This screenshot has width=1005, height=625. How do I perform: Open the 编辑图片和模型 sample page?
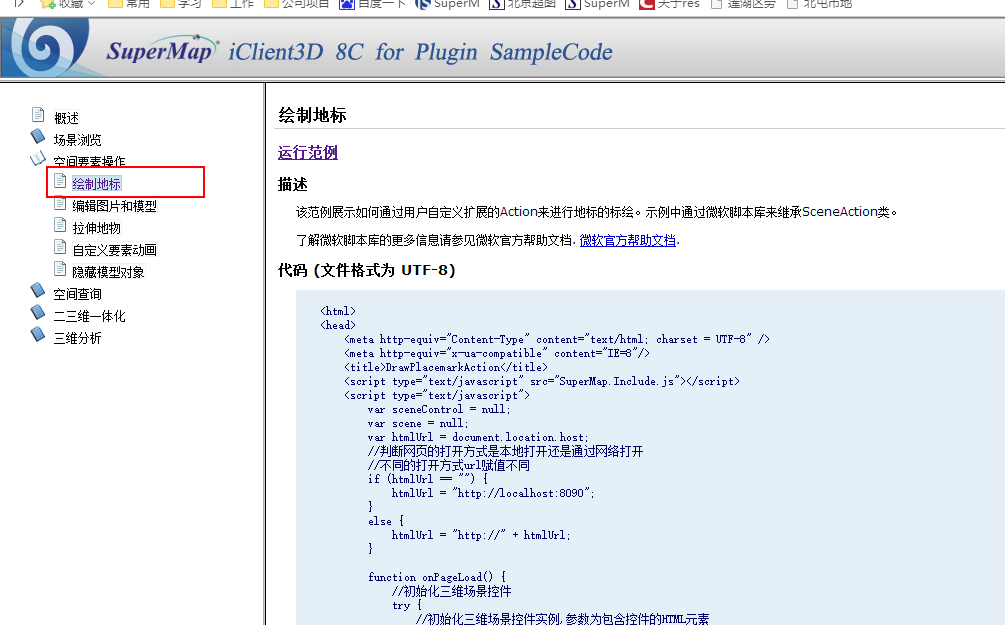[114, 206]
